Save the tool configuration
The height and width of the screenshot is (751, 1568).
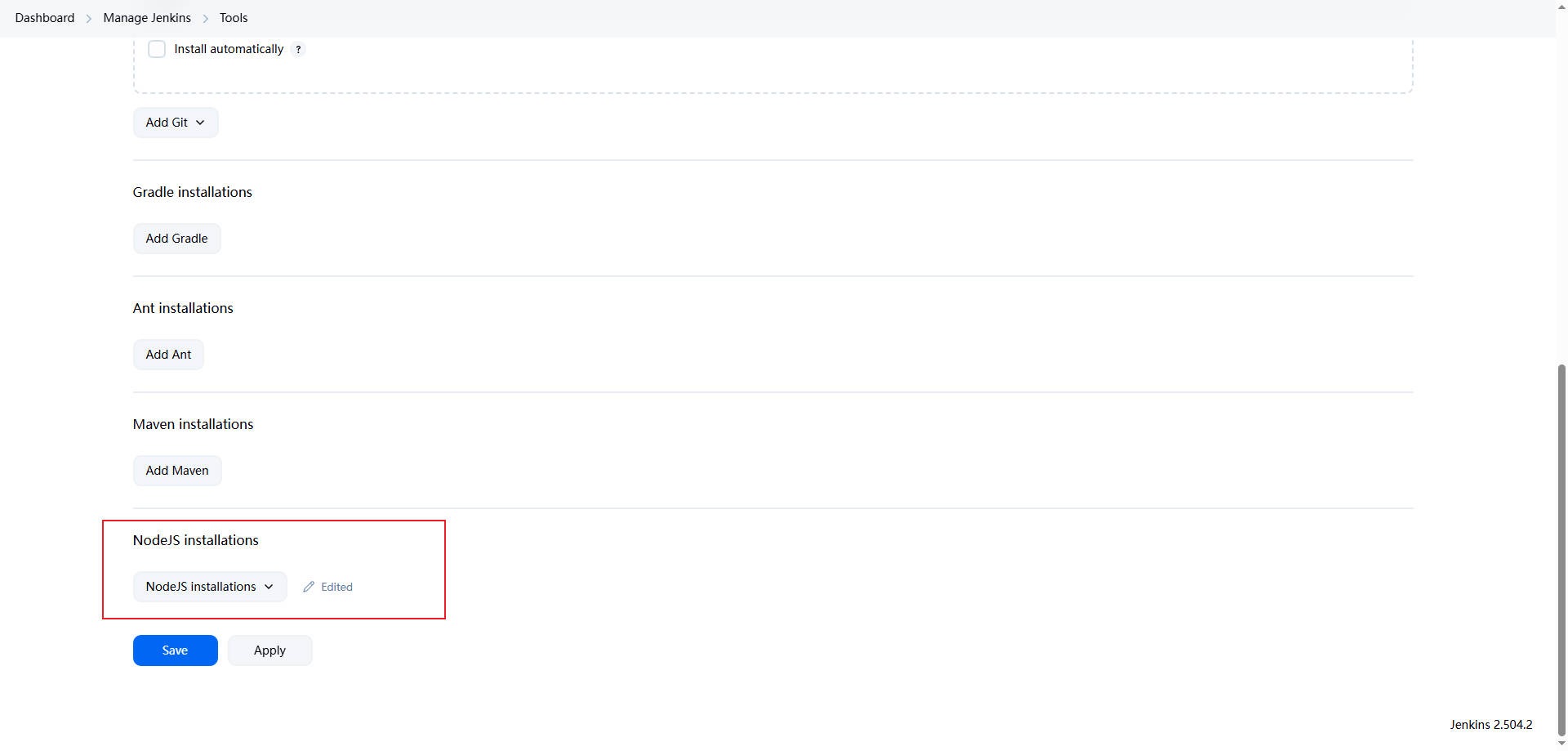point(175,650)
